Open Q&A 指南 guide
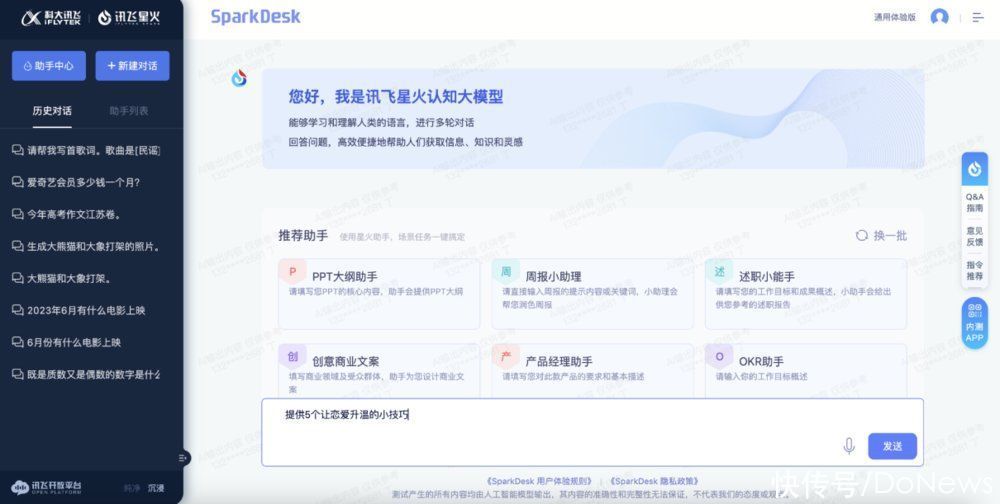 (974, 202)
